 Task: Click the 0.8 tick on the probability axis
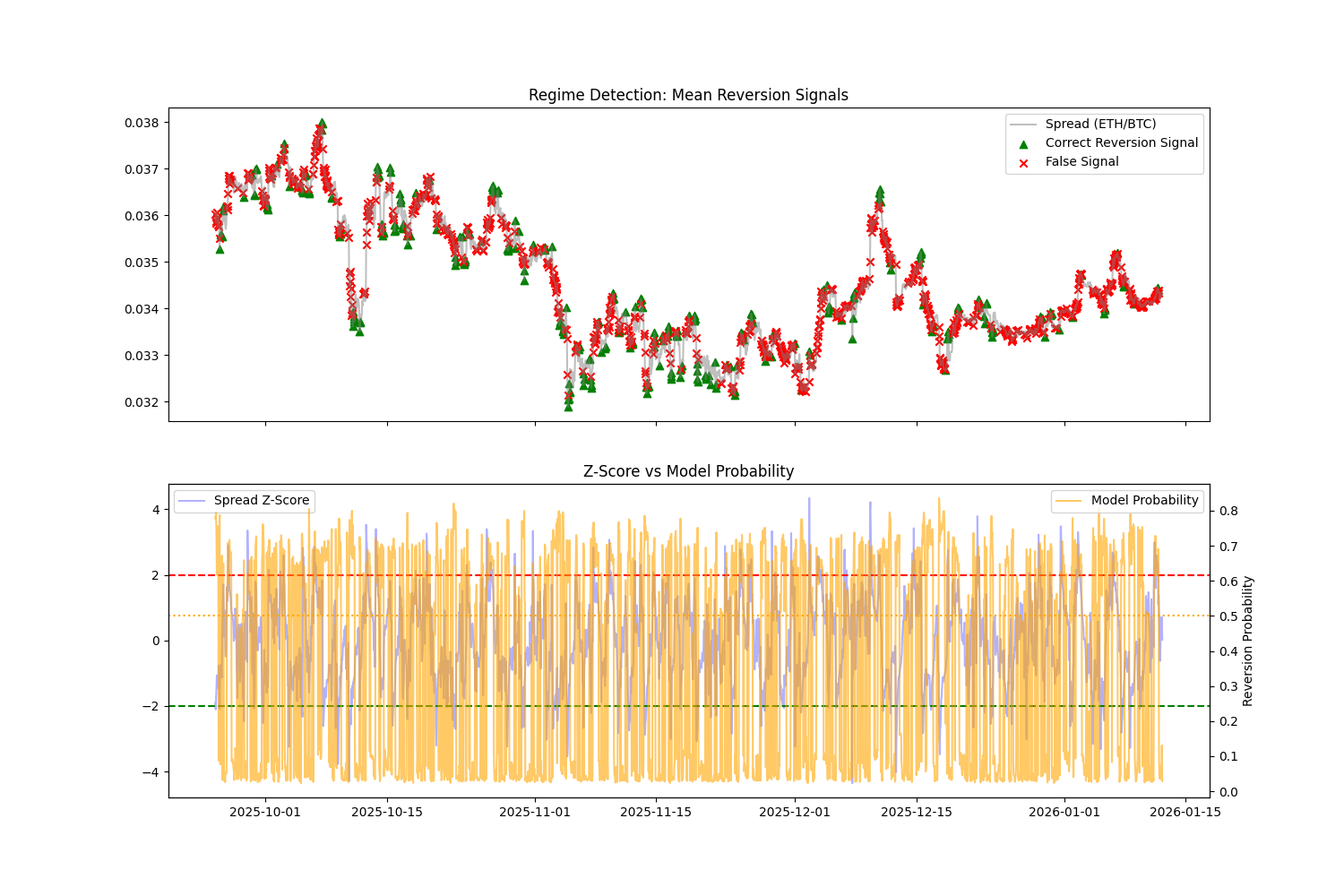tap(1227, 511)
